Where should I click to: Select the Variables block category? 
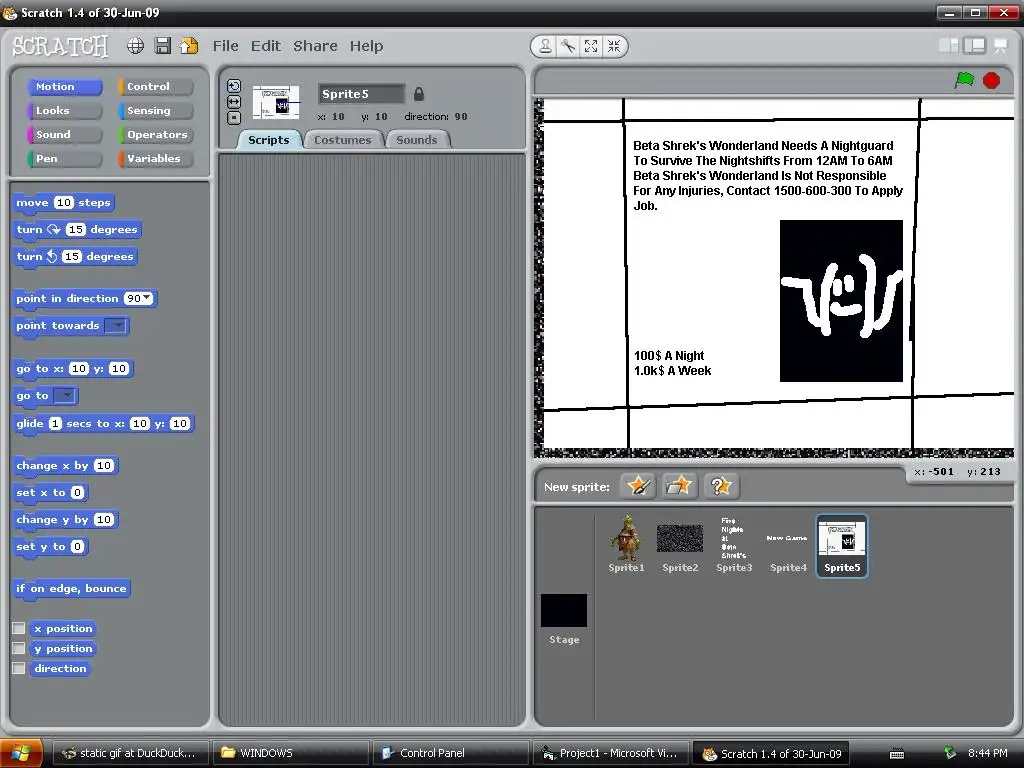156,158
